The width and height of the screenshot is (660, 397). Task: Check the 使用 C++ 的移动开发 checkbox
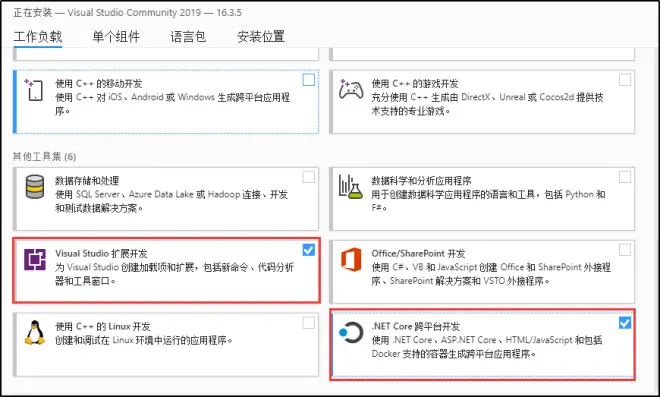[x=309, y=80]
